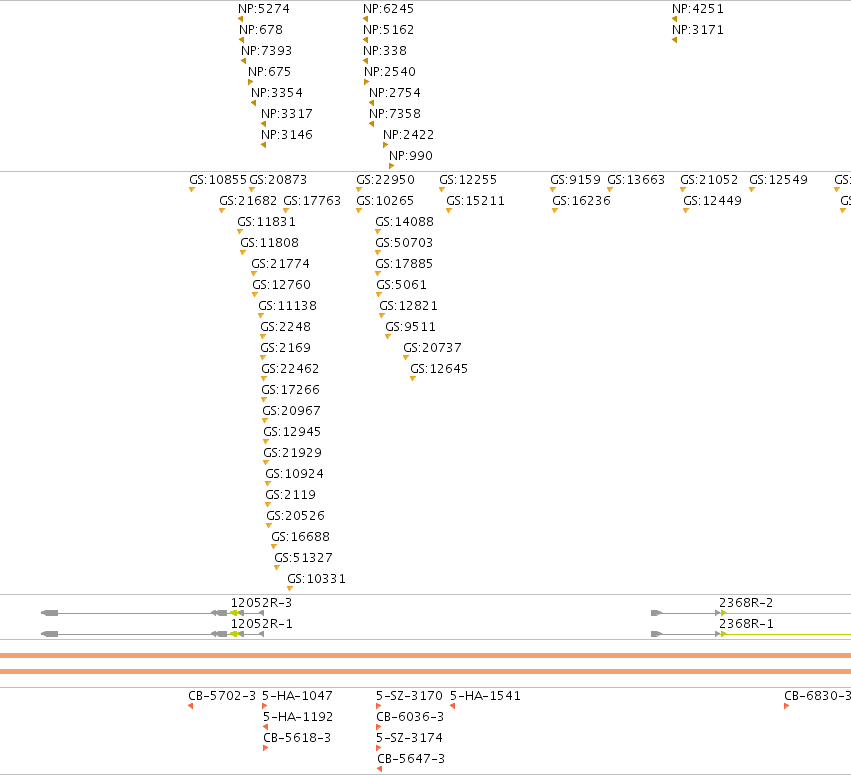The width and height of the screenshot is (851, 775).
Task: Click the NP:5274 insertion label
Action: click(x=264, y=9)
